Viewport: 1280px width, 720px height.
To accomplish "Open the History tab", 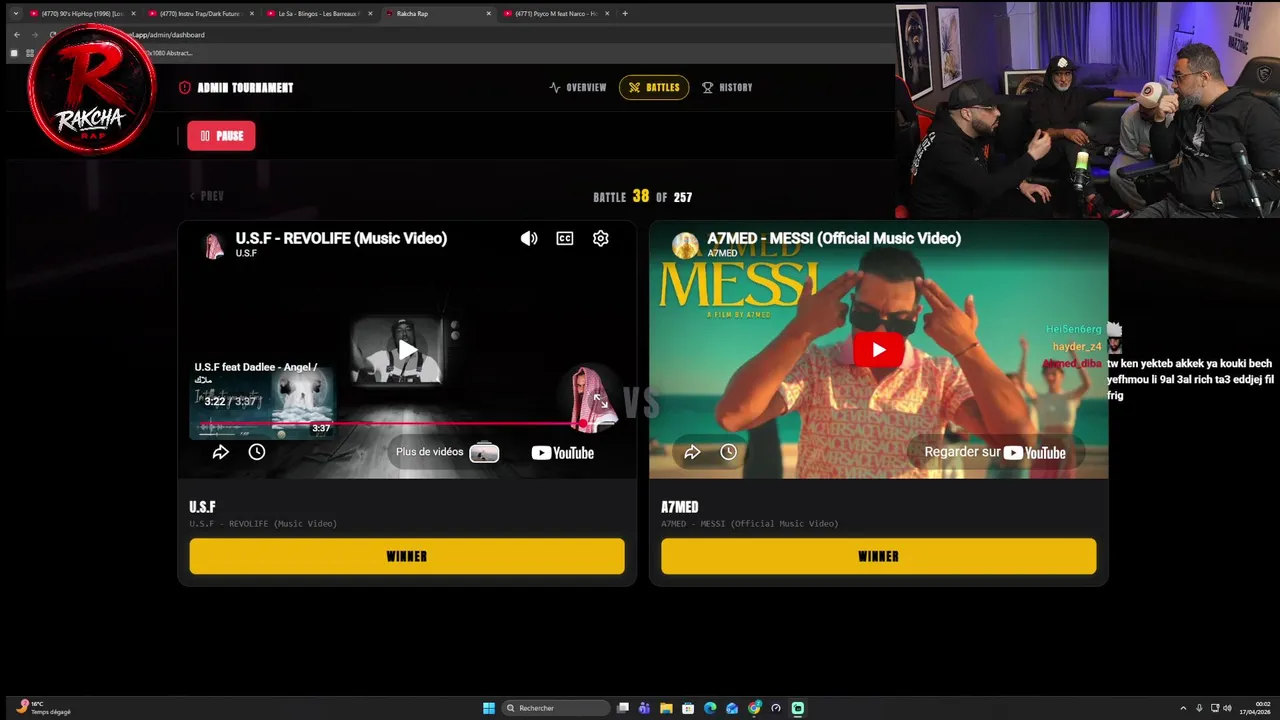I will (727, 88).
